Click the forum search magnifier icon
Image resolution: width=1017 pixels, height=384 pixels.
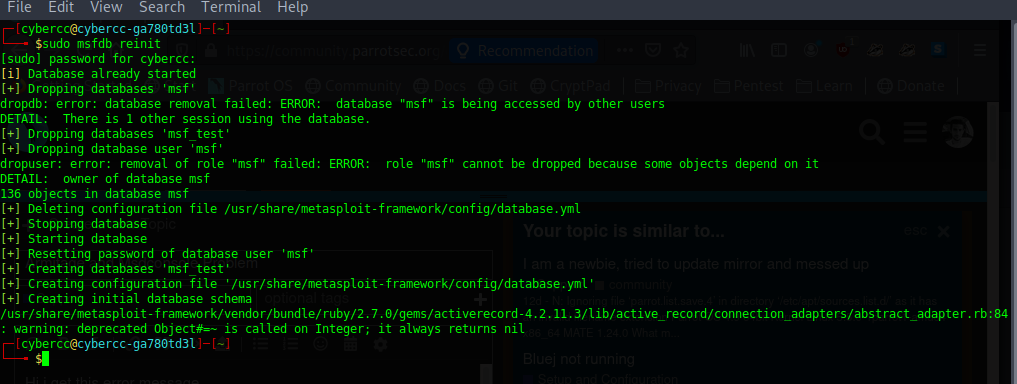[x=872, y=132]
